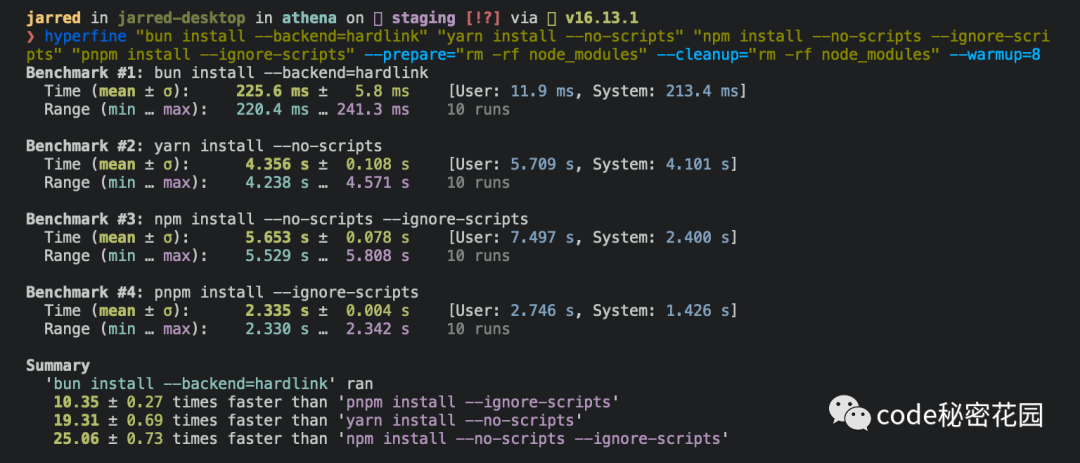
Task: Click the pnpm minimum '2.330 s'
Action: [278, 329]
